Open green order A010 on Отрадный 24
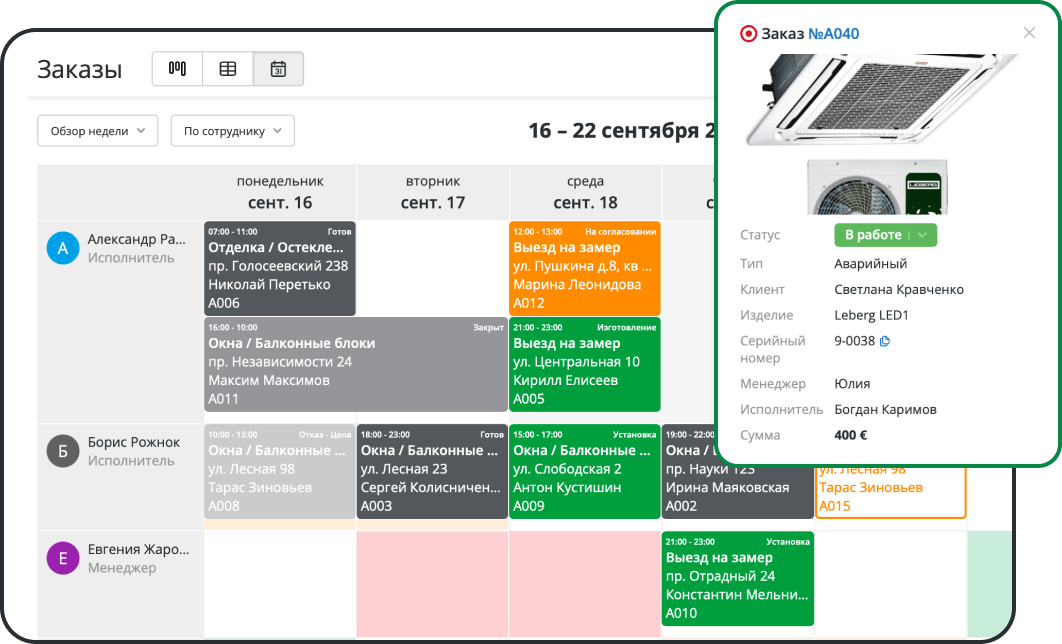This screenshot has height=644, width=1062. (737, 578)
